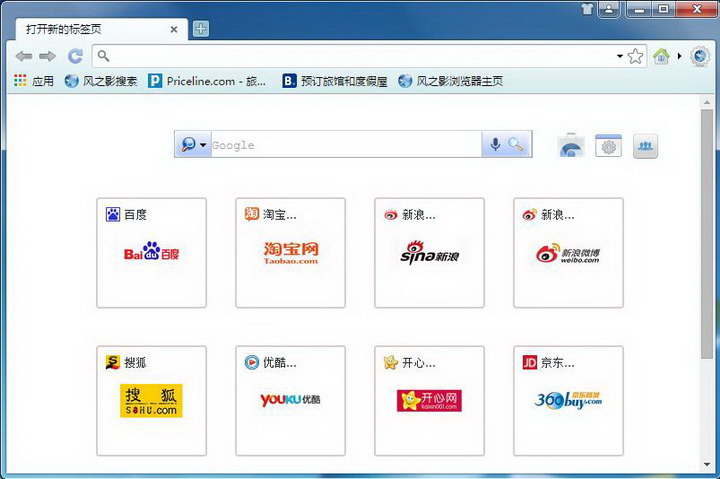Click the gear settings window icon above the tiles

click(x=609, y=146)
